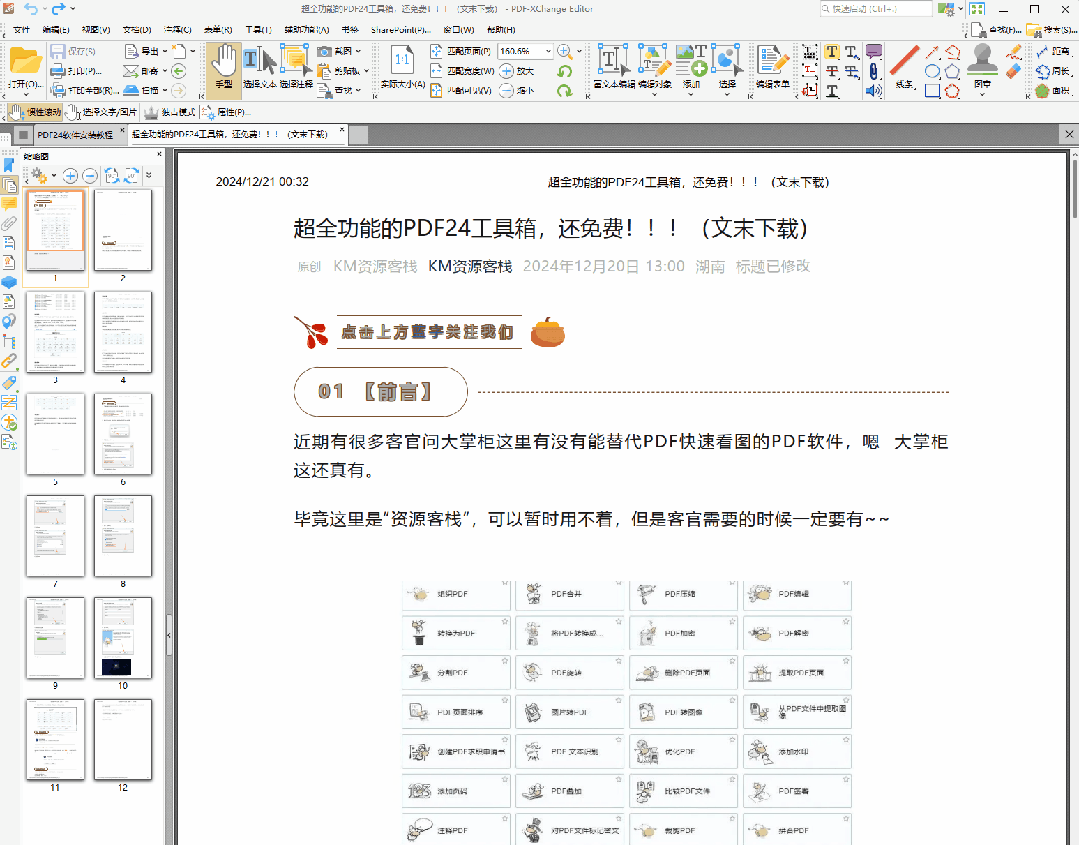Open the Links pane in sidebar
Screen dimensions: 1079x845
coord(9,361)
